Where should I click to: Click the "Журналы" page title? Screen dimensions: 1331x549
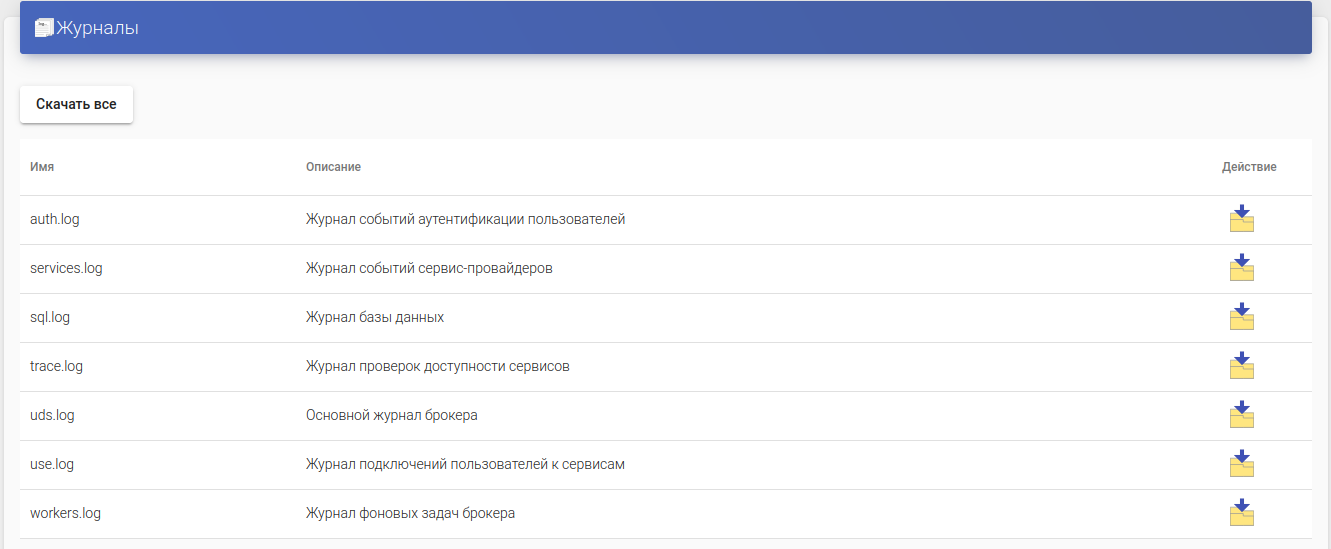pyautogui.click(x=98, y=28)
